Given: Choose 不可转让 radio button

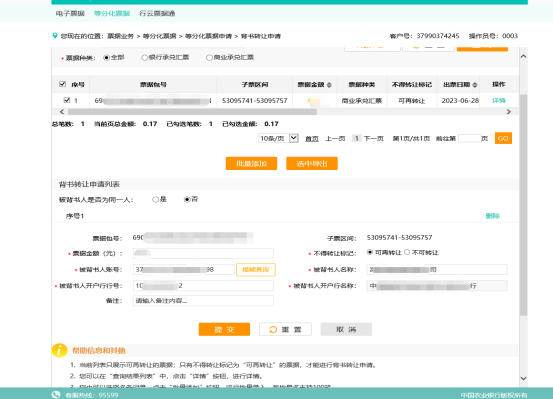Looking at the screenshot, I should click(x=407, y=252).
